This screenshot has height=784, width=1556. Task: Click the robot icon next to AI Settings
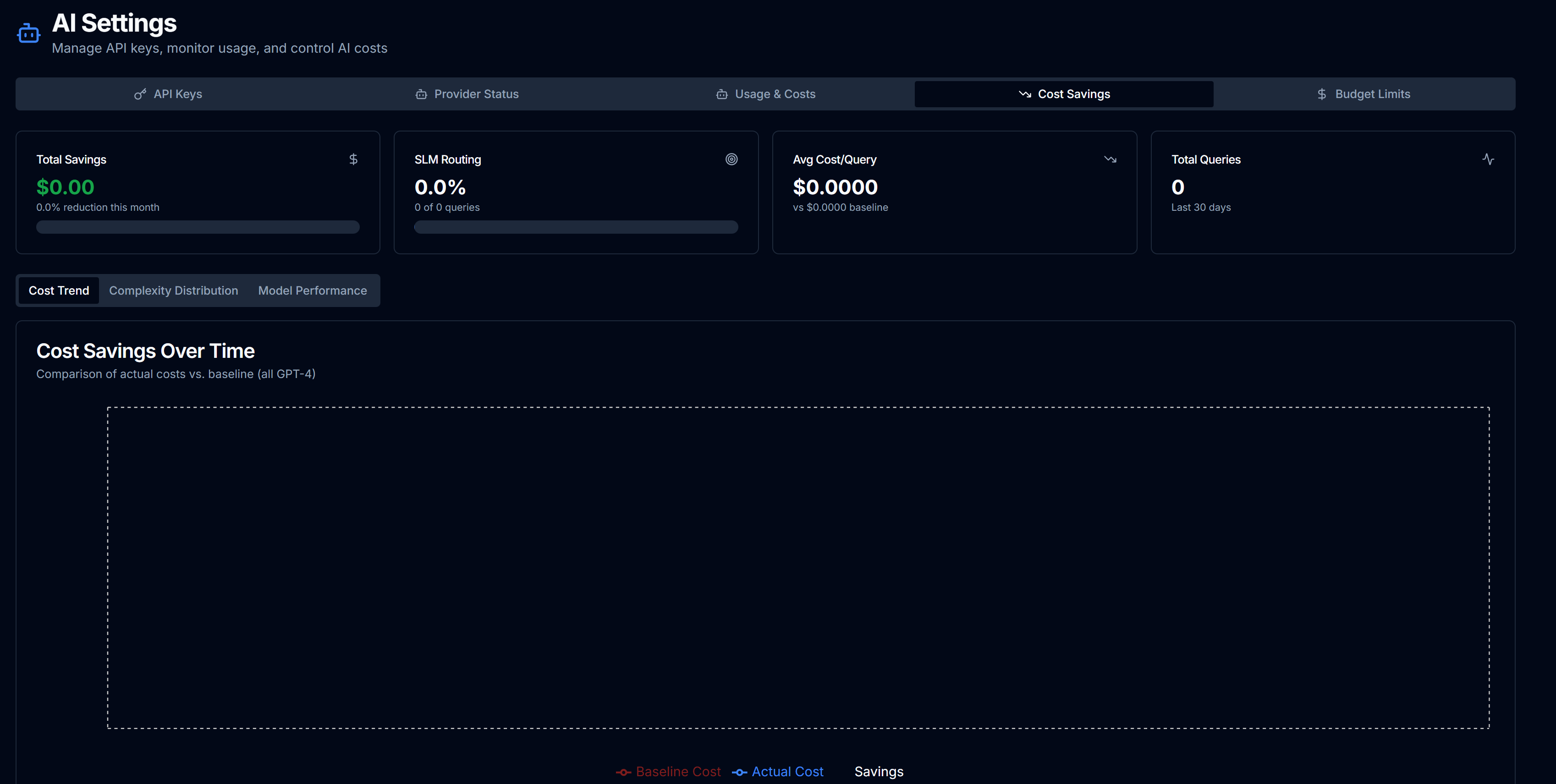click(x=28, y=33)
